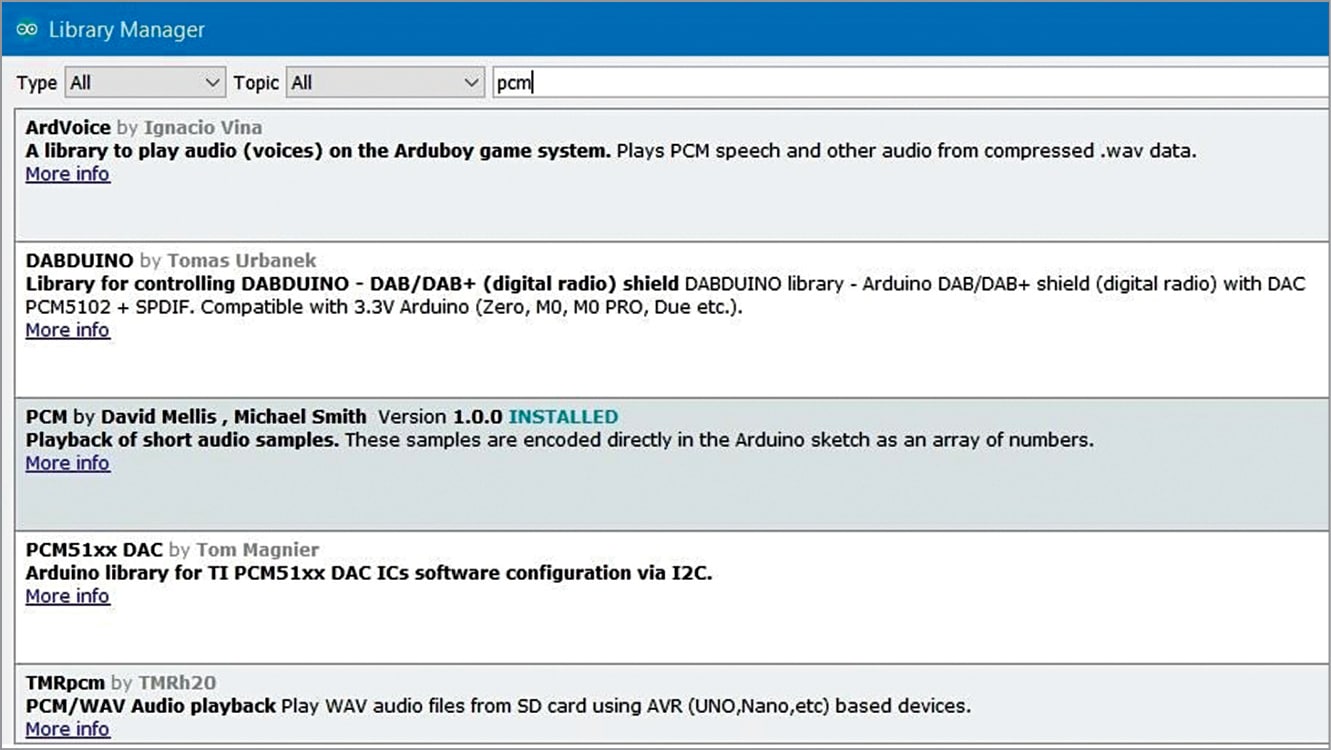This screenshot has width=1331, height=750.
Task: Open More info for the DABDUINO library
Action: (67, 330)
